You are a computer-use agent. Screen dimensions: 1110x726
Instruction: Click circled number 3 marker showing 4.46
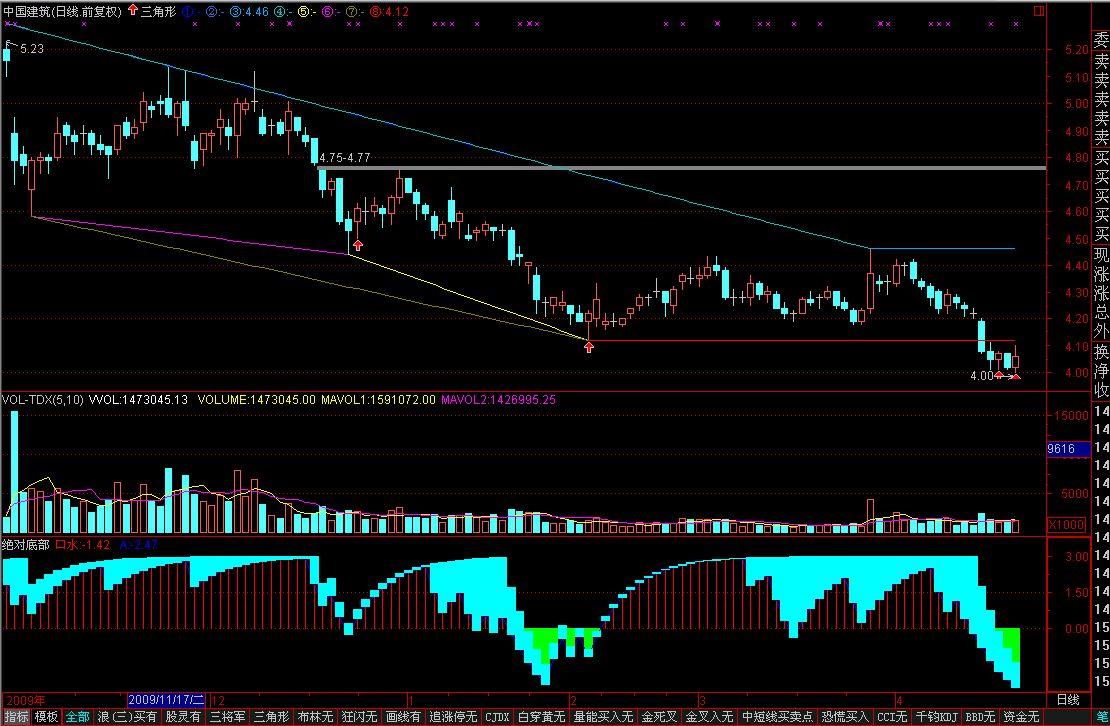[x=249, y=11]
